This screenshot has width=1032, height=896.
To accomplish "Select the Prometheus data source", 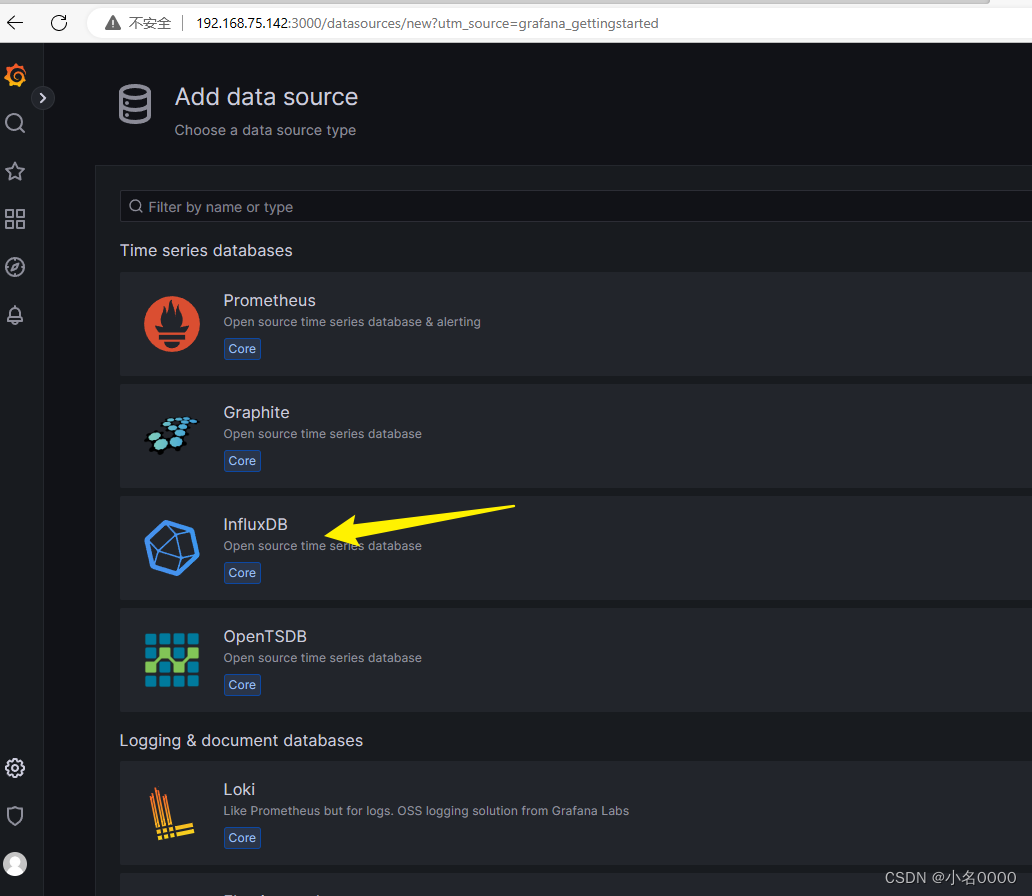I will point(576,324).
